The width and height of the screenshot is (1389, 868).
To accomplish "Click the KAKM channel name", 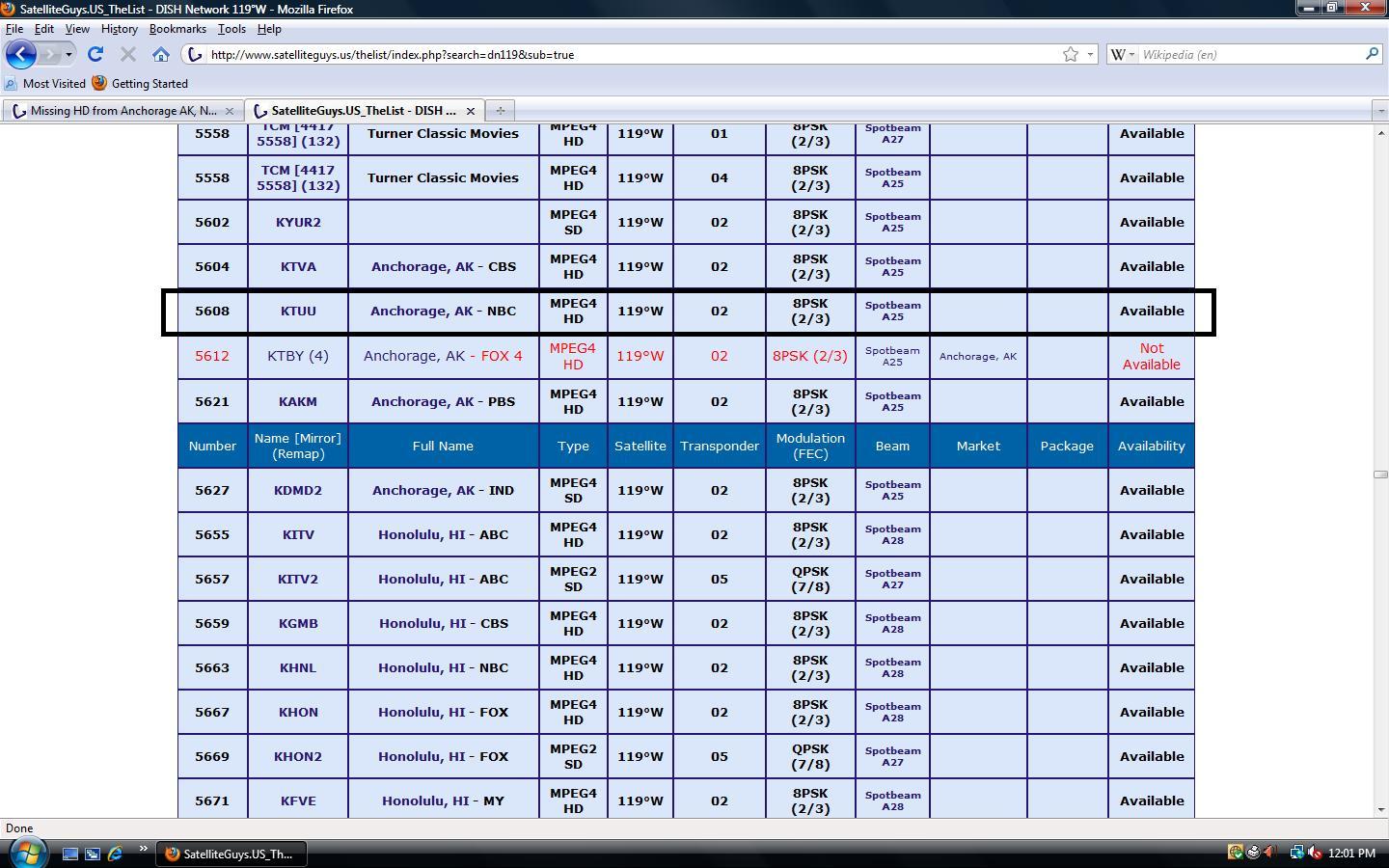I will pyautogui.click(x=298, y=402).
